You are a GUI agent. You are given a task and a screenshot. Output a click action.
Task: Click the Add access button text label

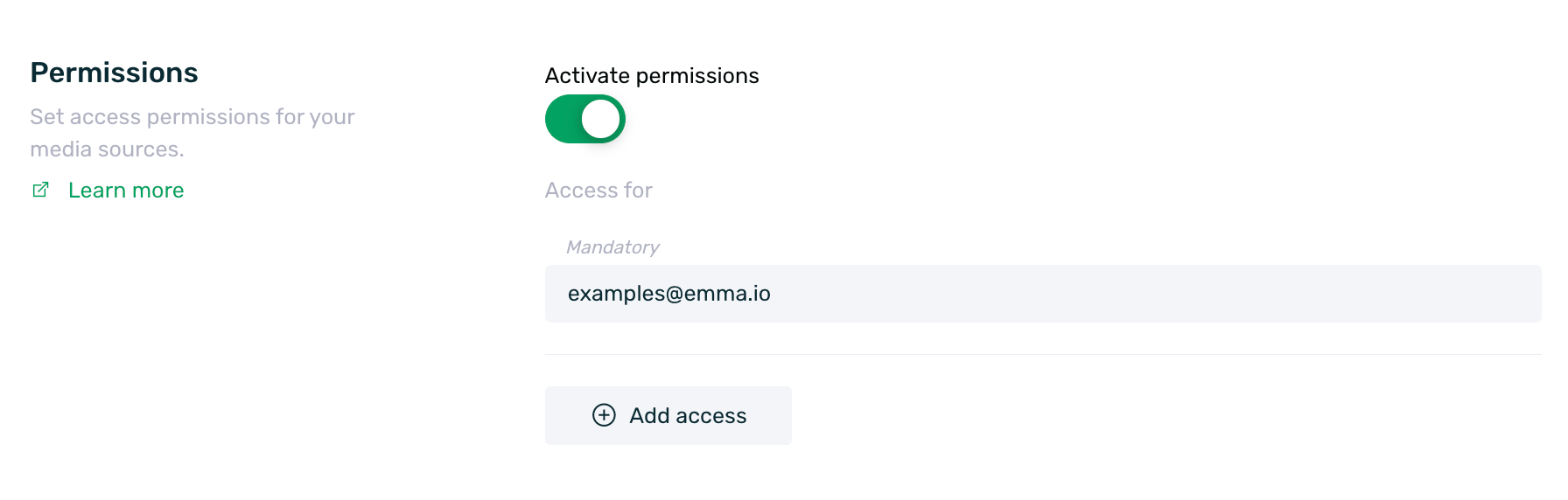click(688, 416)
